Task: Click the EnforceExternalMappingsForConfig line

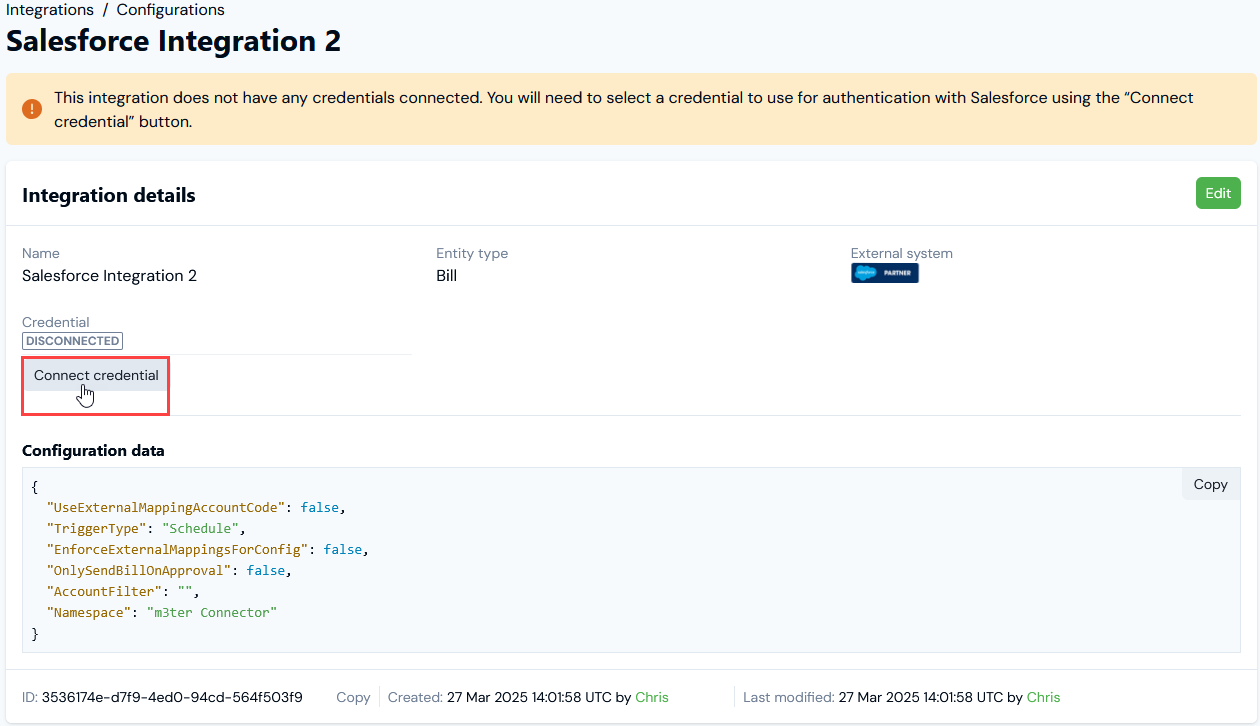Action: (x=208, y=549)
